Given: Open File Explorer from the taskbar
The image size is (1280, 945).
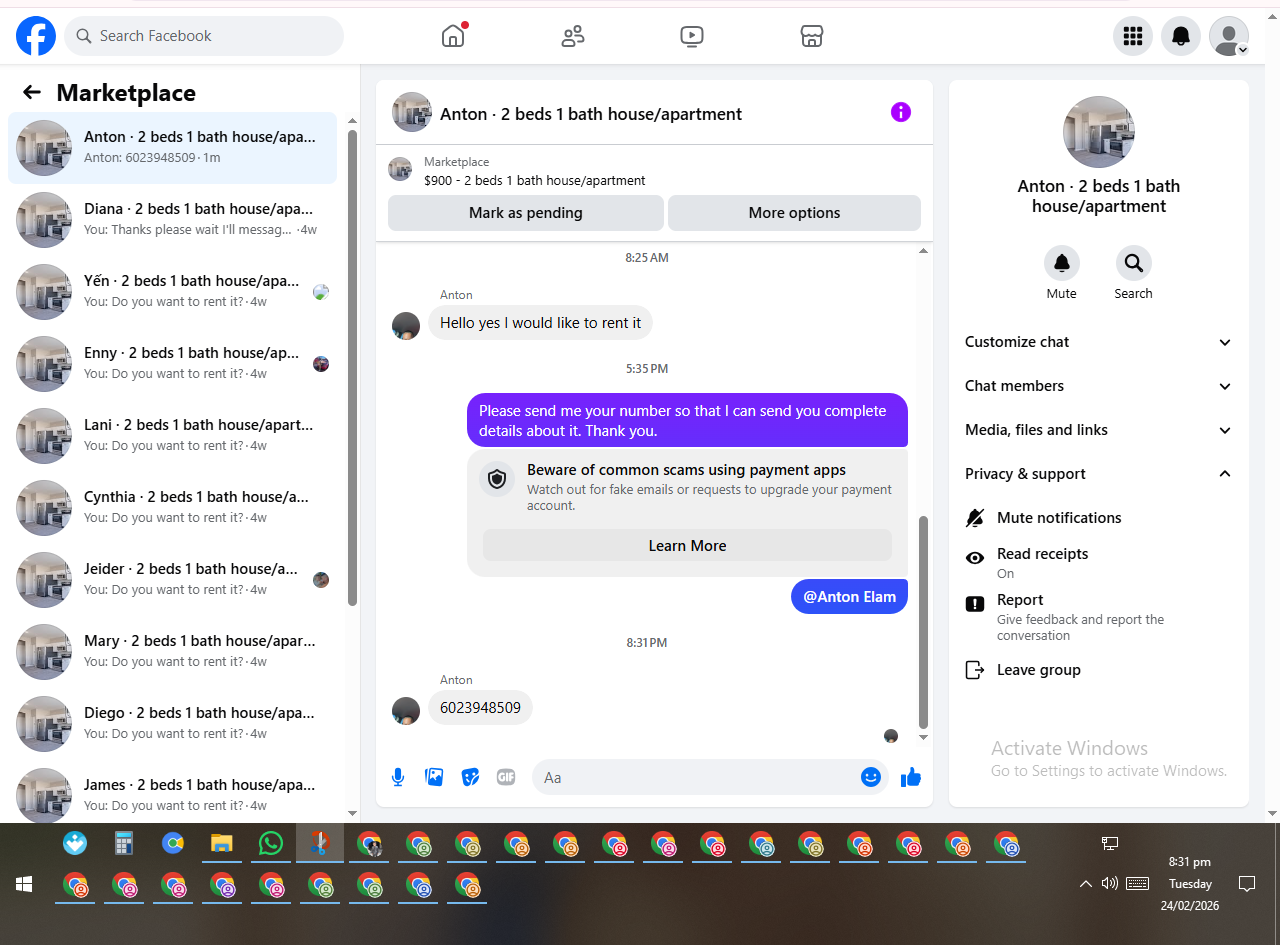Looking at the screenshot, I should click(222, 844).
